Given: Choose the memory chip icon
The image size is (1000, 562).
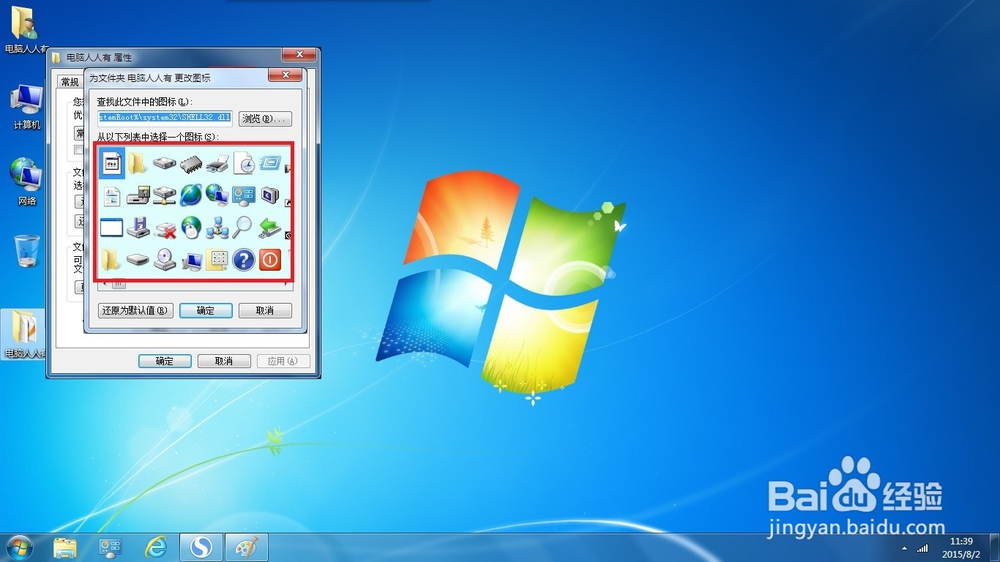Looking at the screenshot, I should click(191, 165).
